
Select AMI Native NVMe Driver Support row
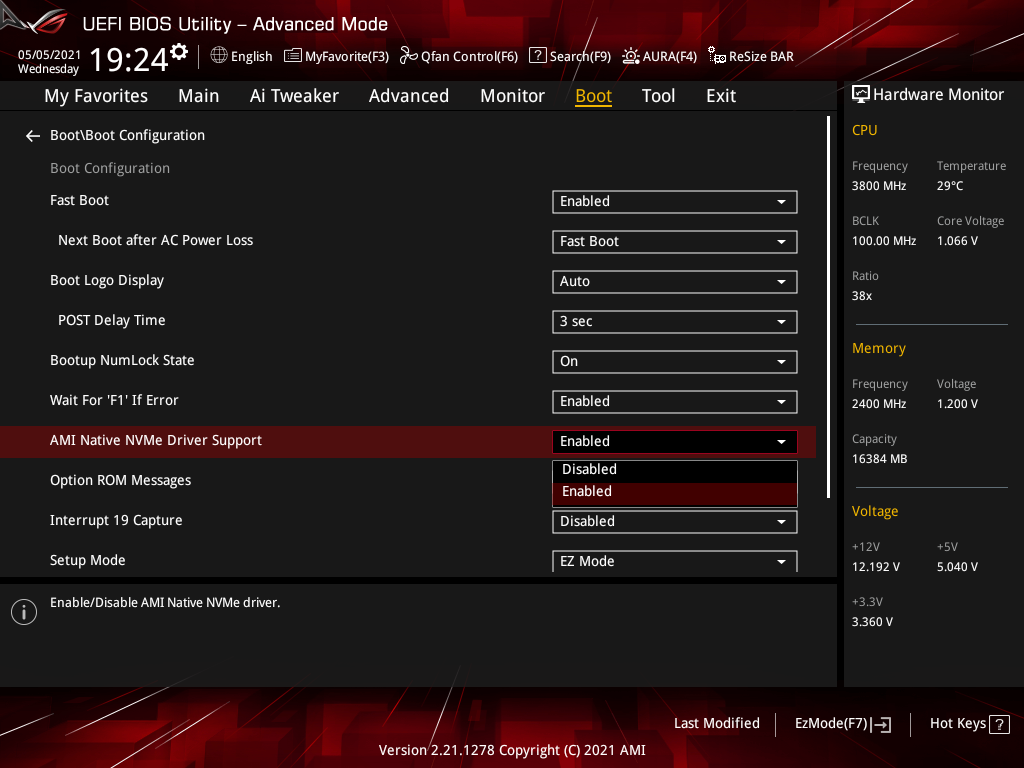point(408,441)
